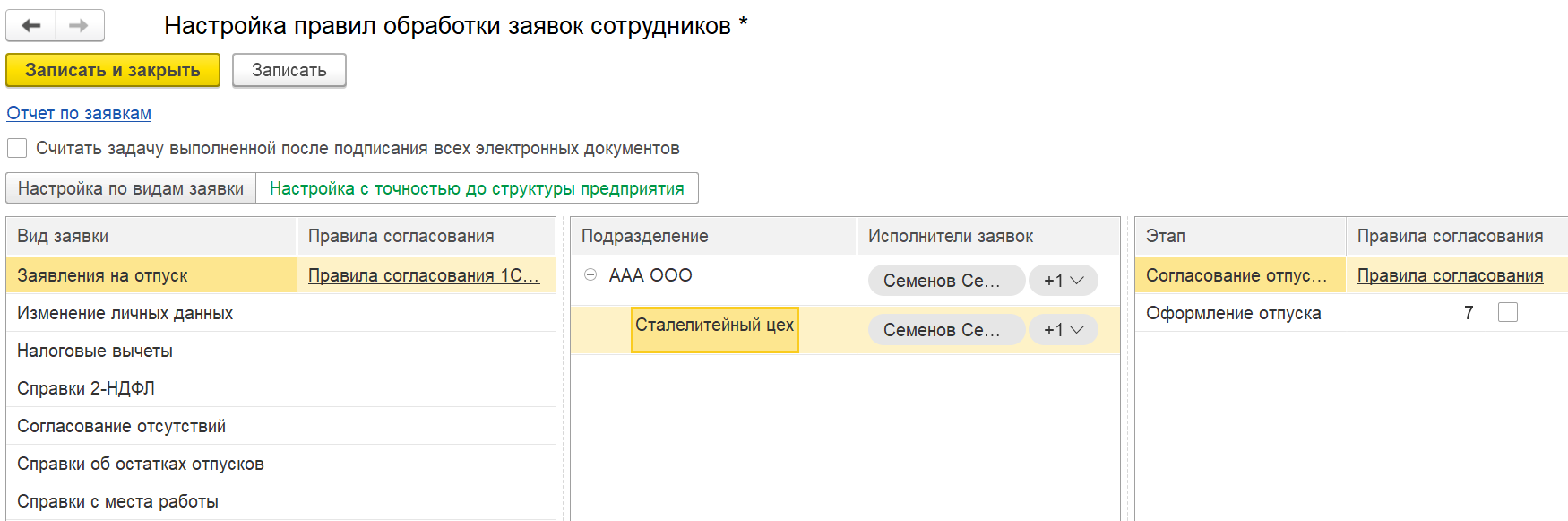Image resolution: width=1568 pixels, height=521 pixels.
Task: Enable the task-completed-after-signing checkbox
Action: [x=17, y=148]
